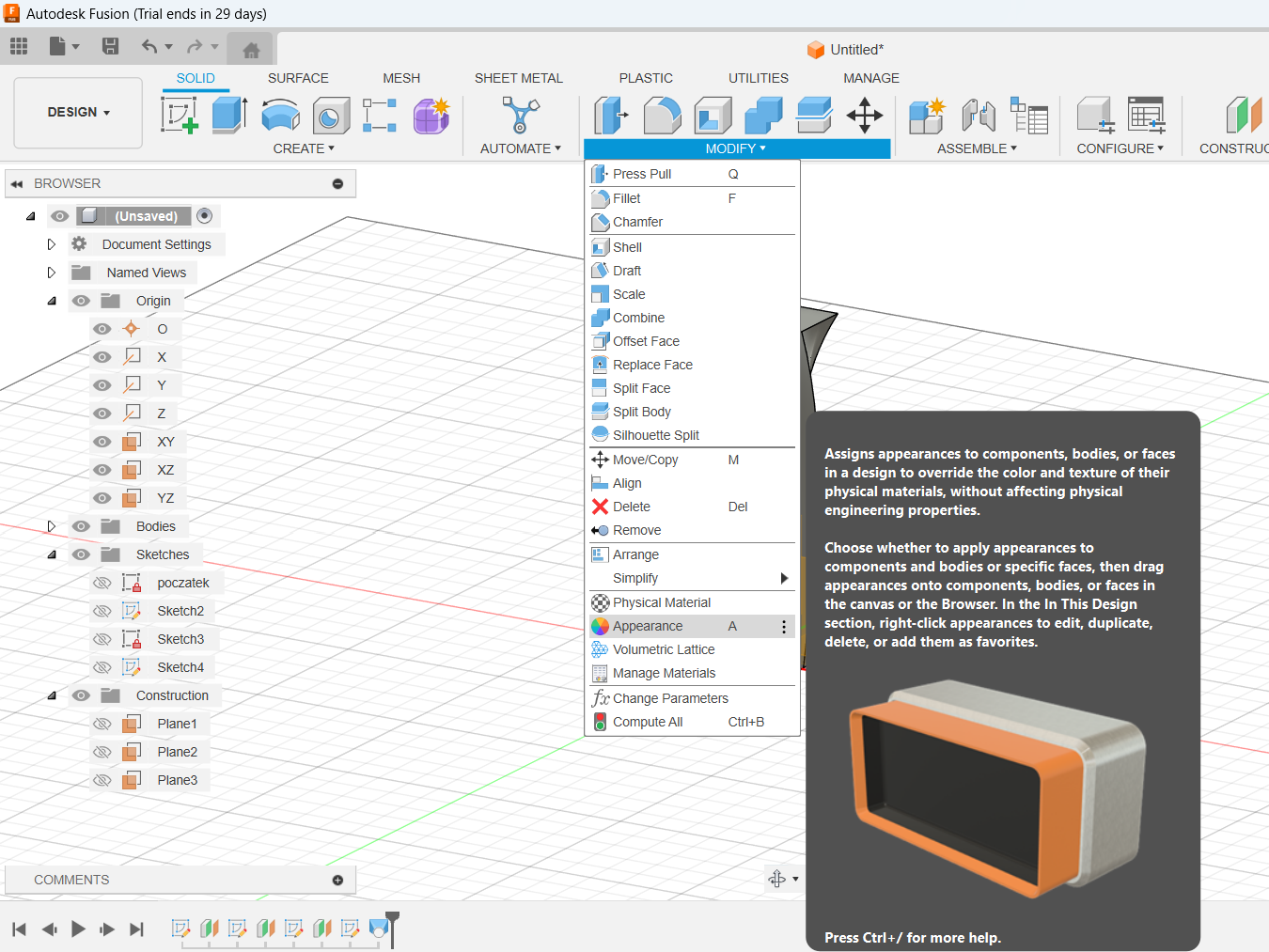This screenshot has height=952, width=1269.
Task: Click the Joint tool icon
Action: click(979, 116)
